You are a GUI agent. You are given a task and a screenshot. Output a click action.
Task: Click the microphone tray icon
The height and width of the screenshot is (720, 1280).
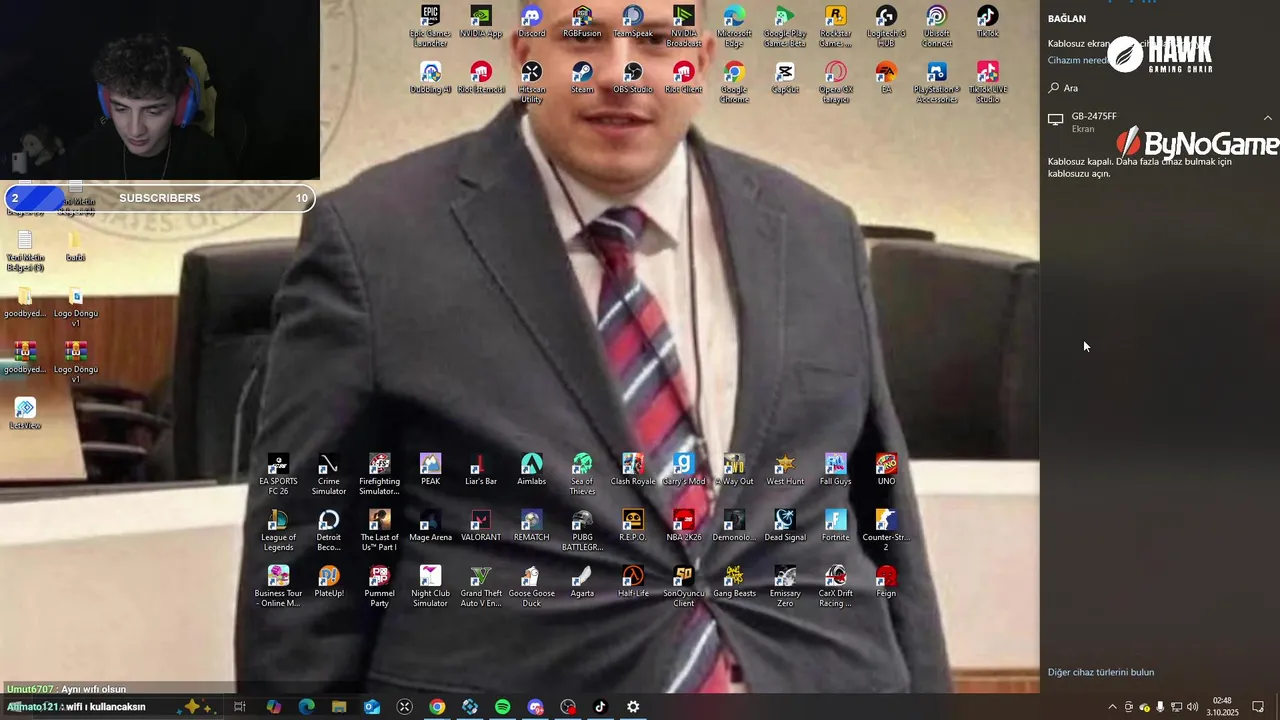click(1160, 707)
